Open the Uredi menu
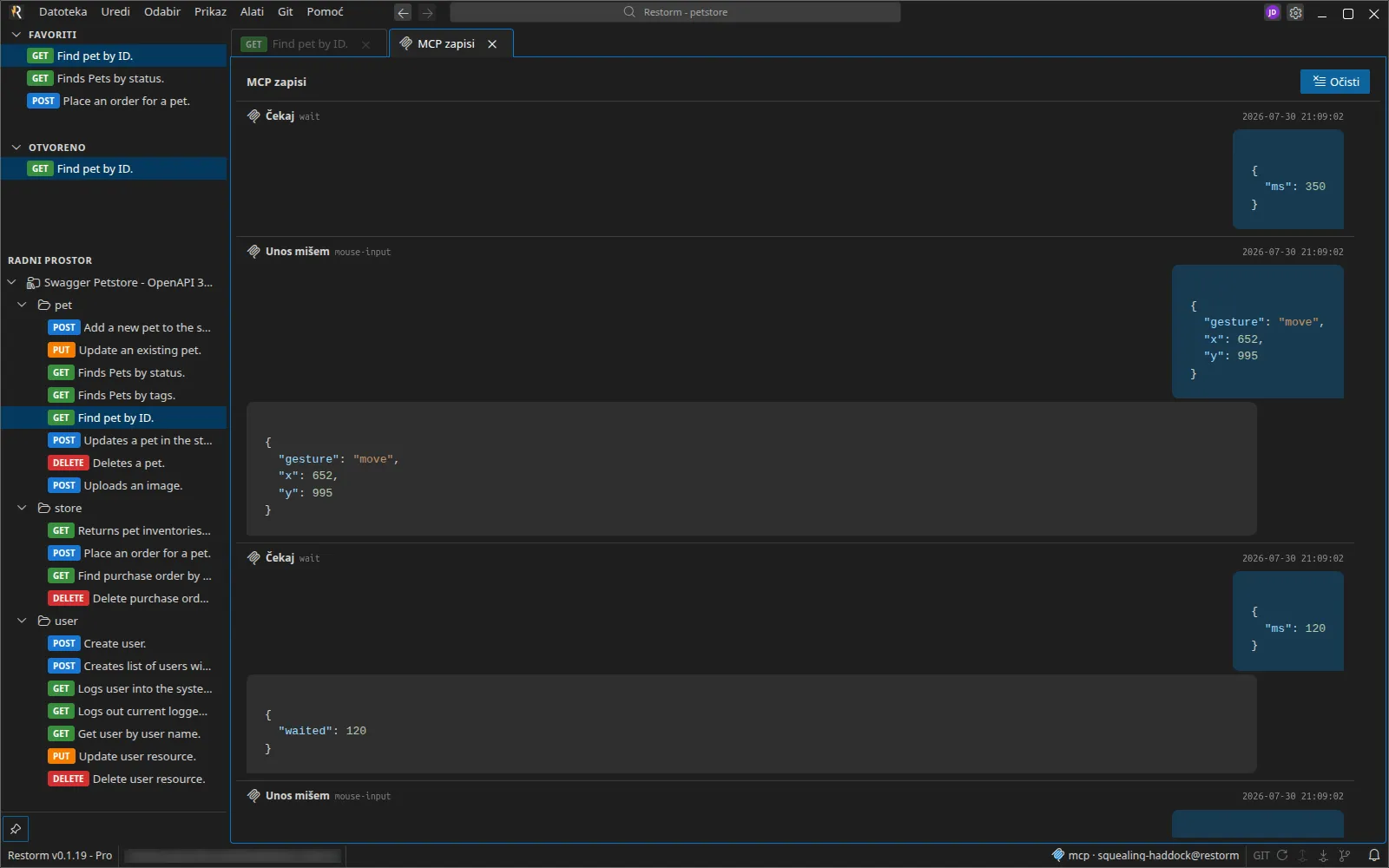 (115, 12)
